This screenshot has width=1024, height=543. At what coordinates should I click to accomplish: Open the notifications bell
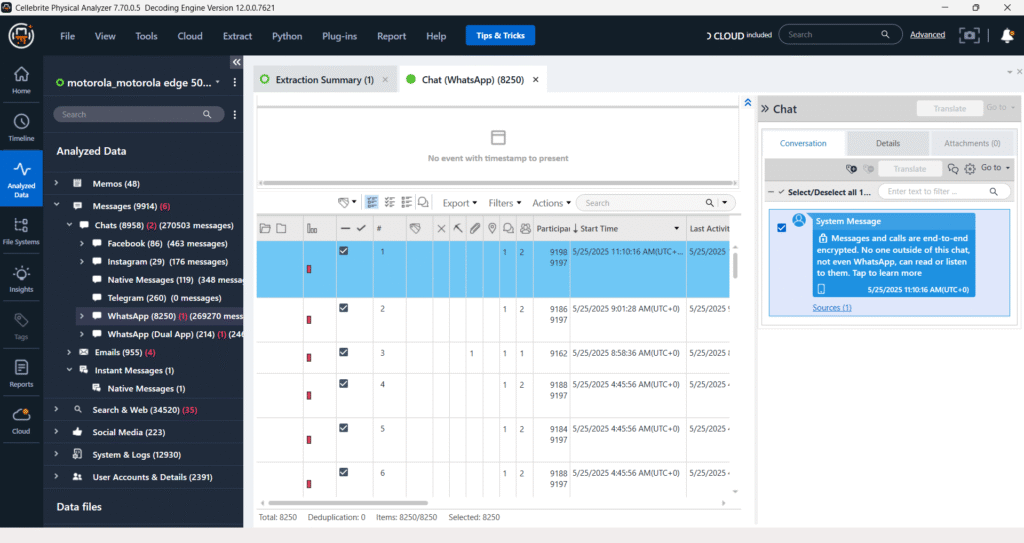pyautogui.click(x=1007, y=36)
